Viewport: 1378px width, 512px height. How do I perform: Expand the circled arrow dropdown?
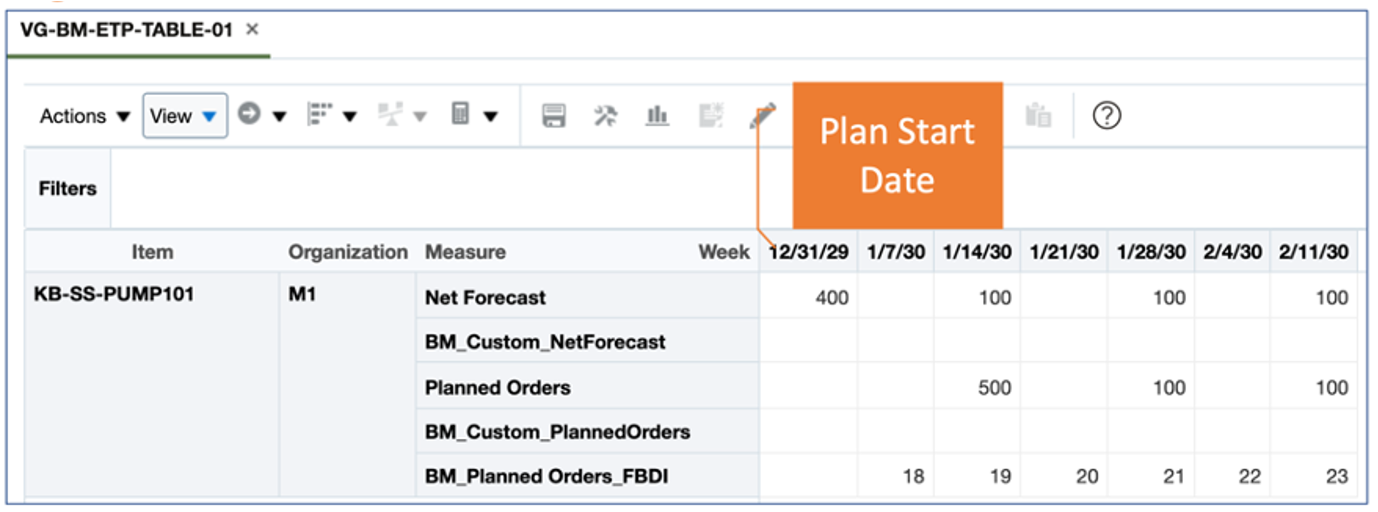coord(262,116)
